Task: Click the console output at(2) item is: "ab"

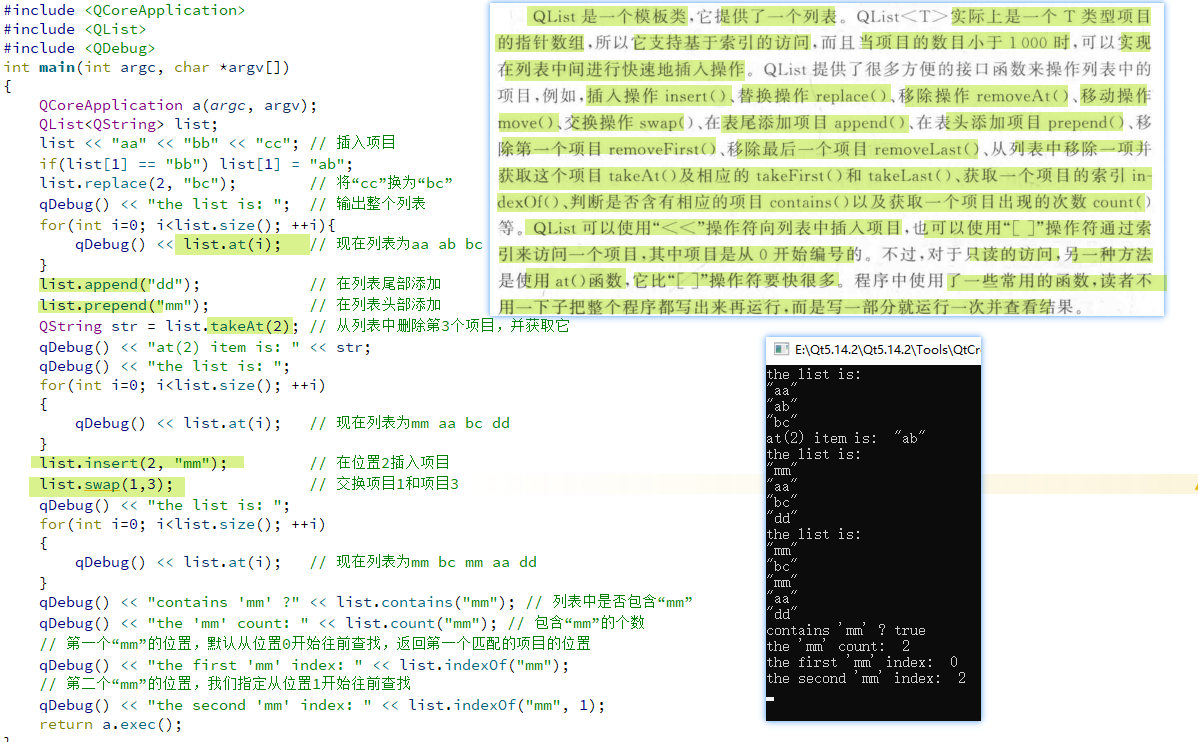Action: [x=846, y=438]
